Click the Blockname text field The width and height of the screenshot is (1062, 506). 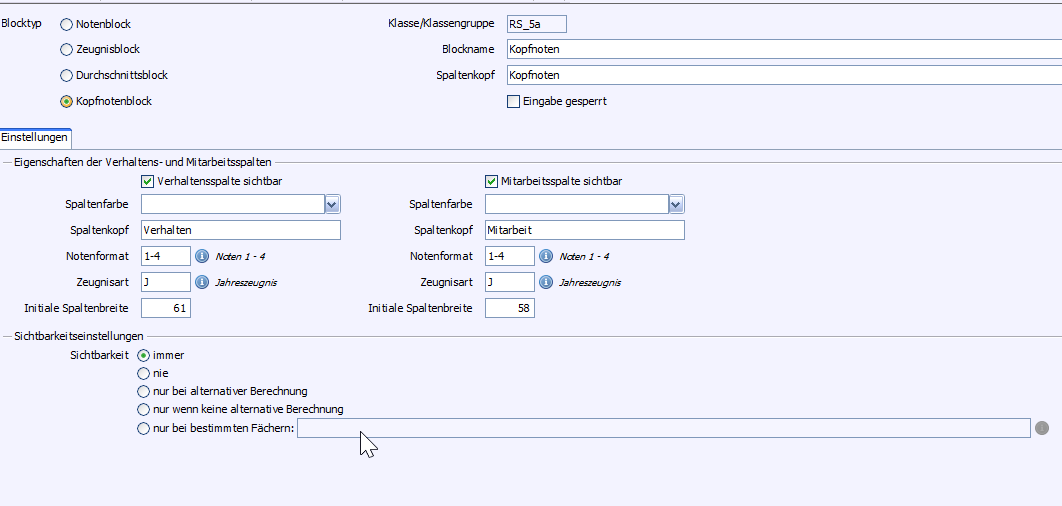pos(780,49)
